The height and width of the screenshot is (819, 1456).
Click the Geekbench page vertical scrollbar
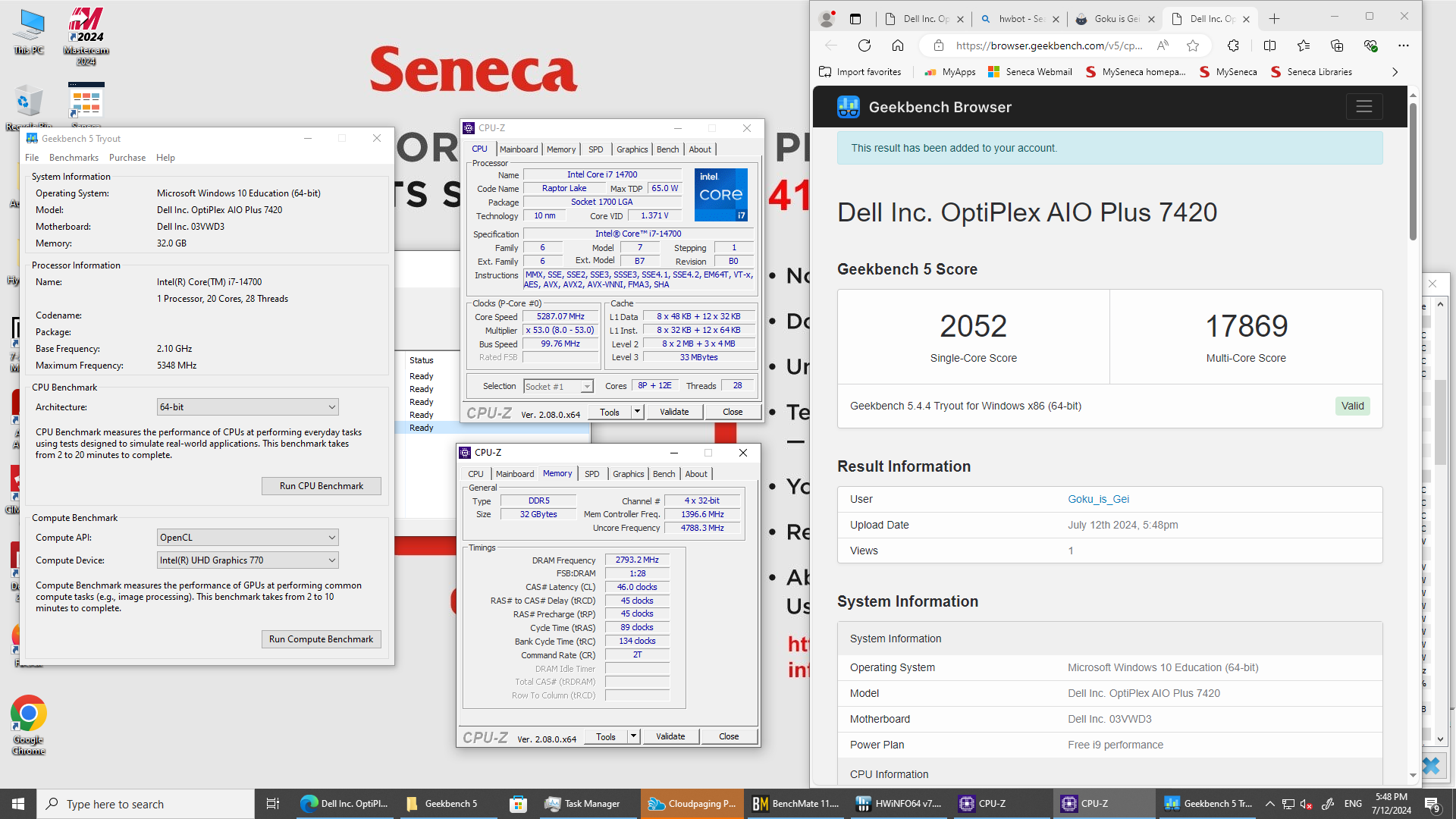point(1413,171)
